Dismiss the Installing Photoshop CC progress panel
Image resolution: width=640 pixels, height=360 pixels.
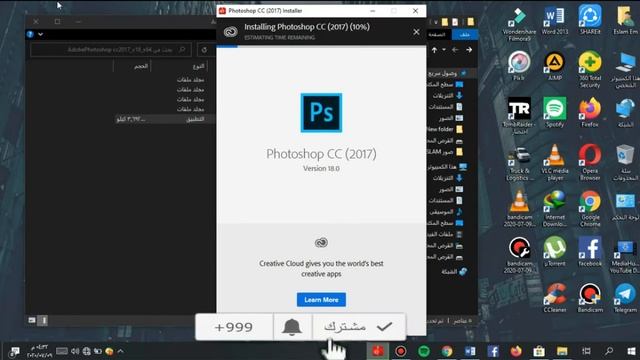(x=416, y=32)
